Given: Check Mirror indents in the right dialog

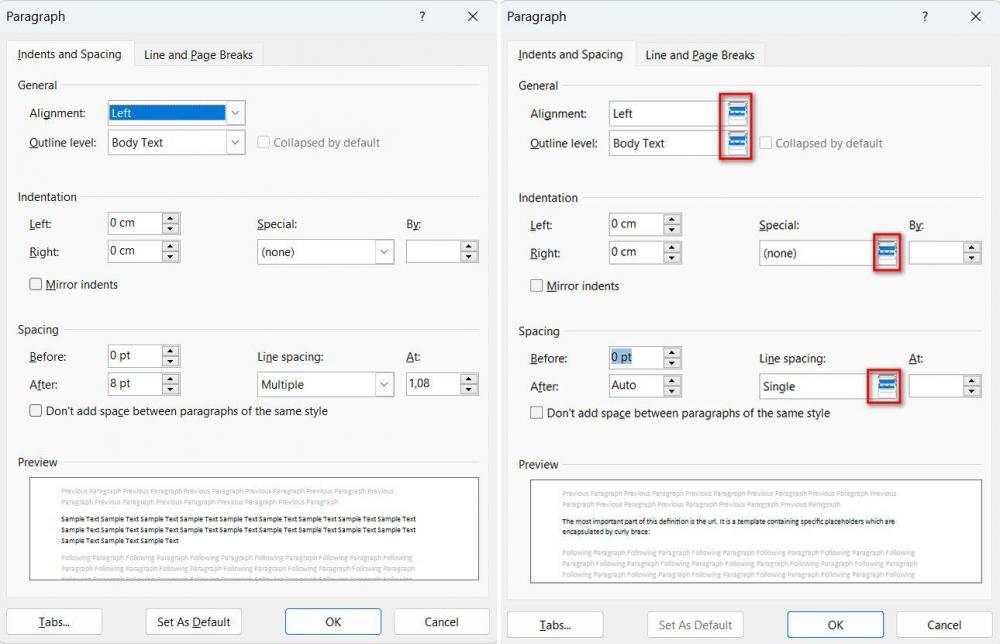Looking at the screenshot, I should [538, 286].
